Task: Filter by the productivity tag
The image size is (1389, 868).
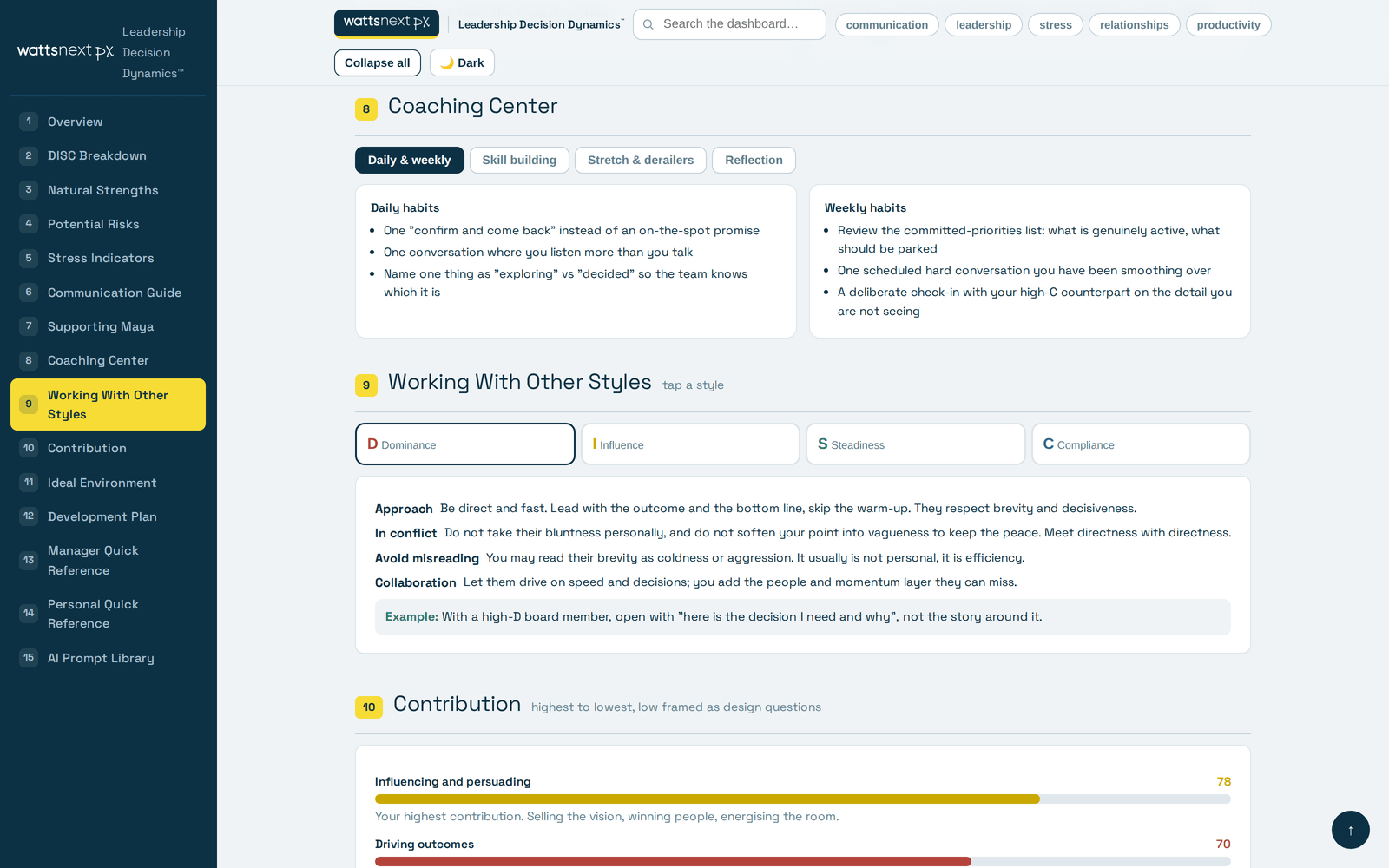Action: tap(1228, 24)
